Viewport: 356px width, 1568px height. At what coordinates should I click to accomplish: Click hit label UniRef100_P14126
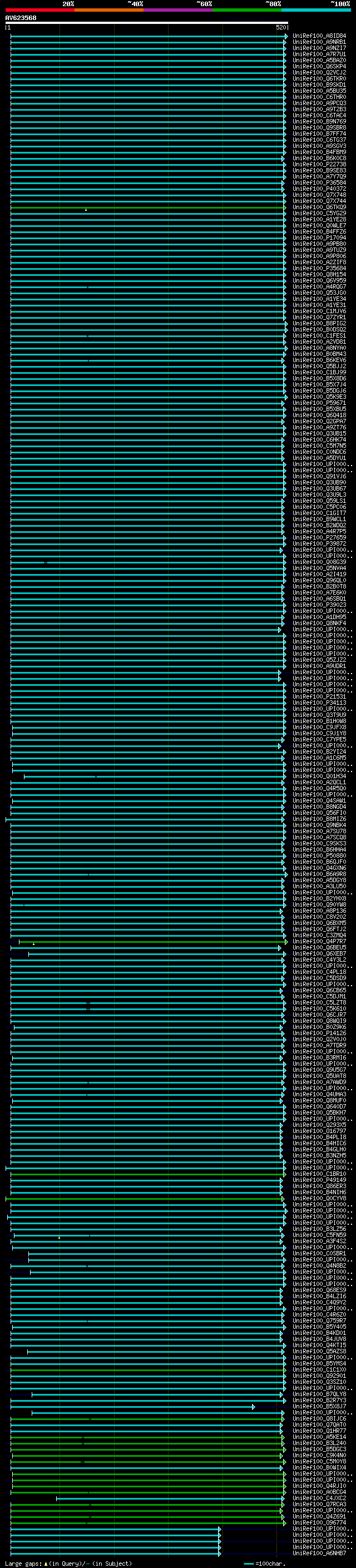tap(319, 1033)
